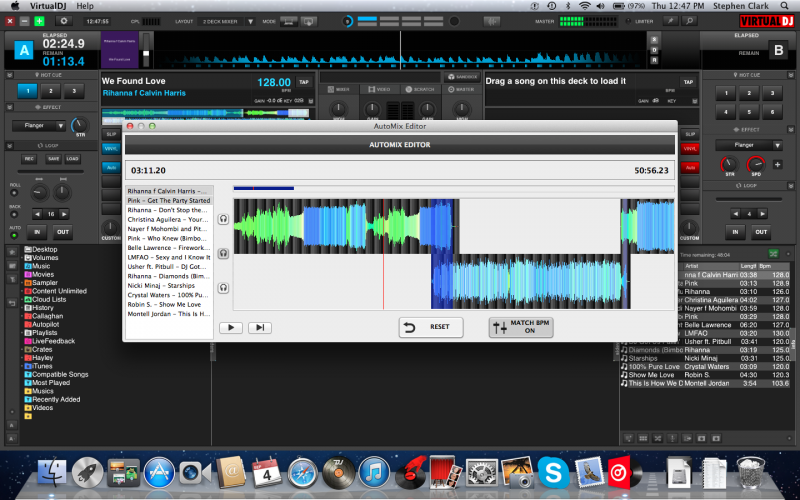The image size is (800, 500).
Task: Select Pink – Get The Party Started track
Action: coord(169,201)
